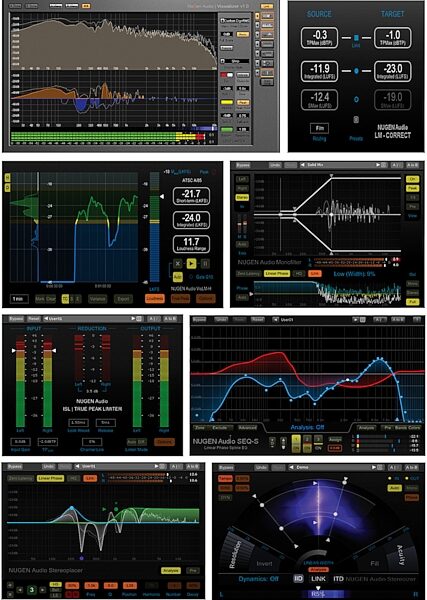Screen dimensions: 427x600
Task: Switch to Loudness tab in VisLM-H
Action: click(155, 298)
